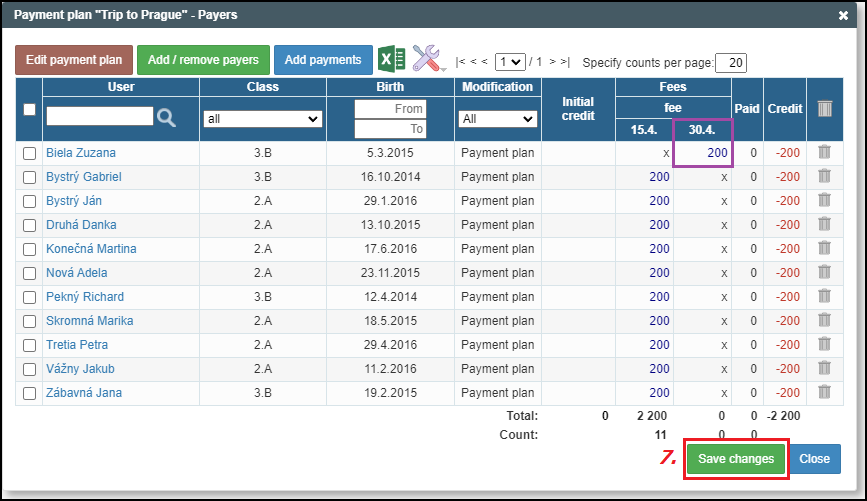Click the 15.4. fee 200 for Bystrý Gabriel

[x=659, y=177]
